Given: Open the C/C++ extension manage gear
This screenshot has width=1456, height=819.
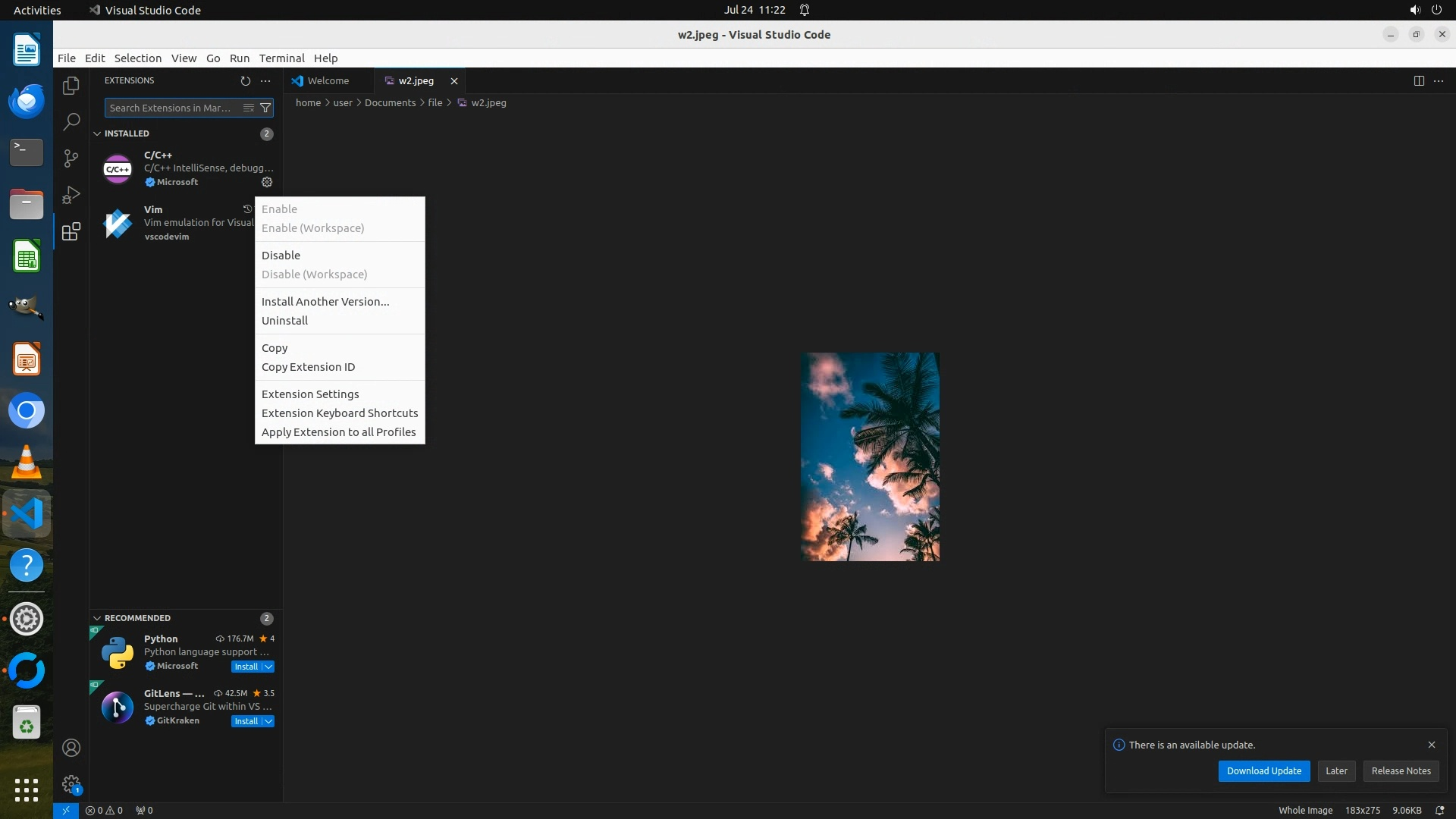Looking at the screenshot, I should point(267,182).
